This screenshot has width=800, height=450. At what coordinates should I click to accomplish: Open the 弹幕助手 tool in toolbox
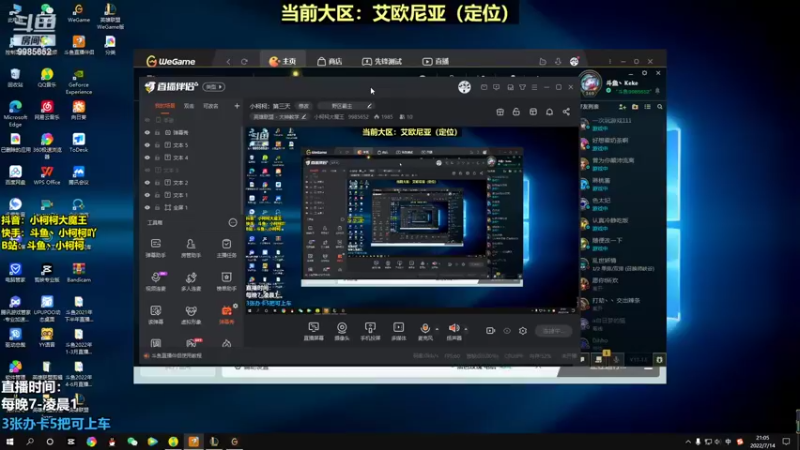click(156, 247)
